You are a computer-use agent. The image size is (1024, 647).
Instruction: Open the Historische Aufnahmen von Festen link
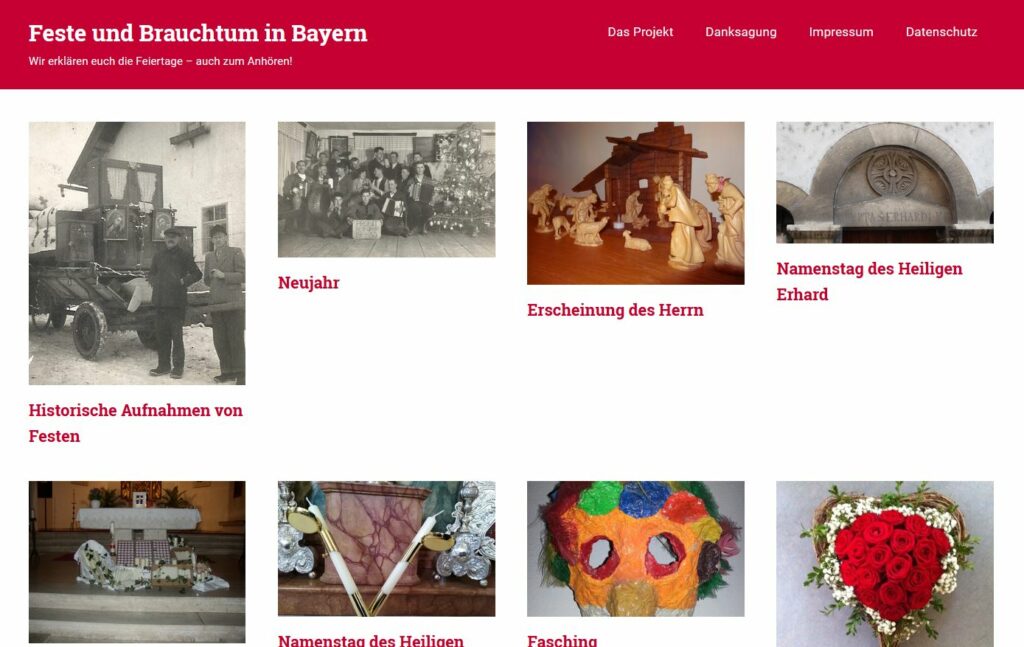(x=136, y=423)
